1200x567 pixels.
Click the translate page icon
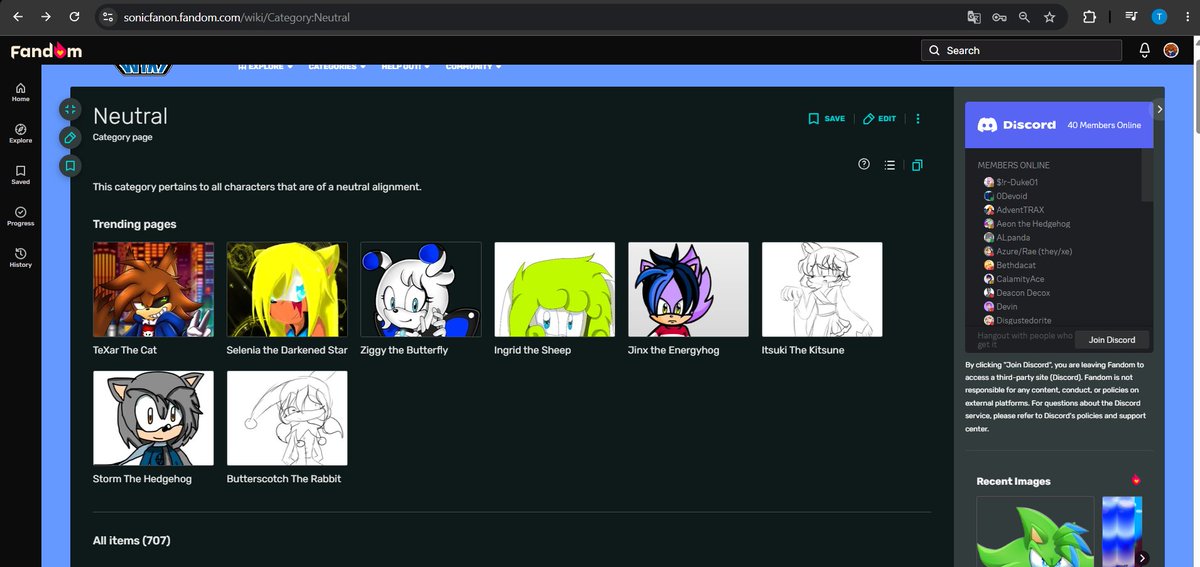point(973,17)
